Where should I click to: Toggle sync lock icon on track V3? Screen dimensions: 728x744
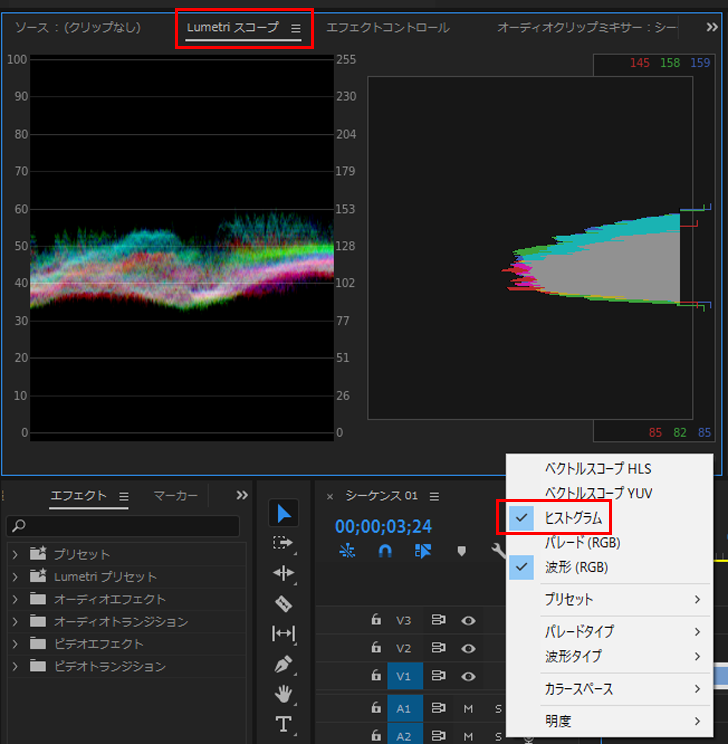click(438, 620)
